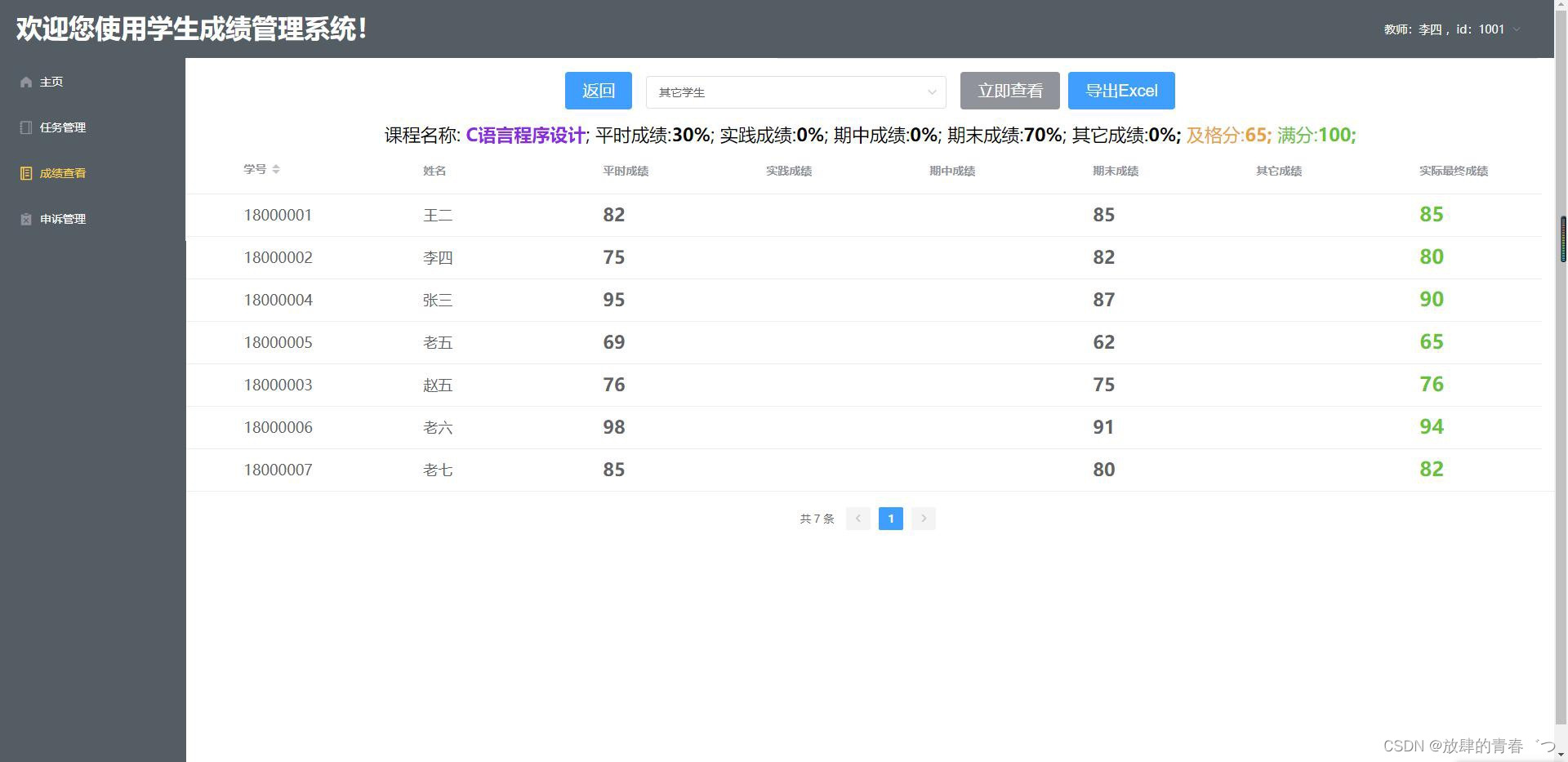Viewport: 1568px width, 762px height.
Task: Click teacher label 教师: 李四, id: 1001
Action: [1444, 29]
